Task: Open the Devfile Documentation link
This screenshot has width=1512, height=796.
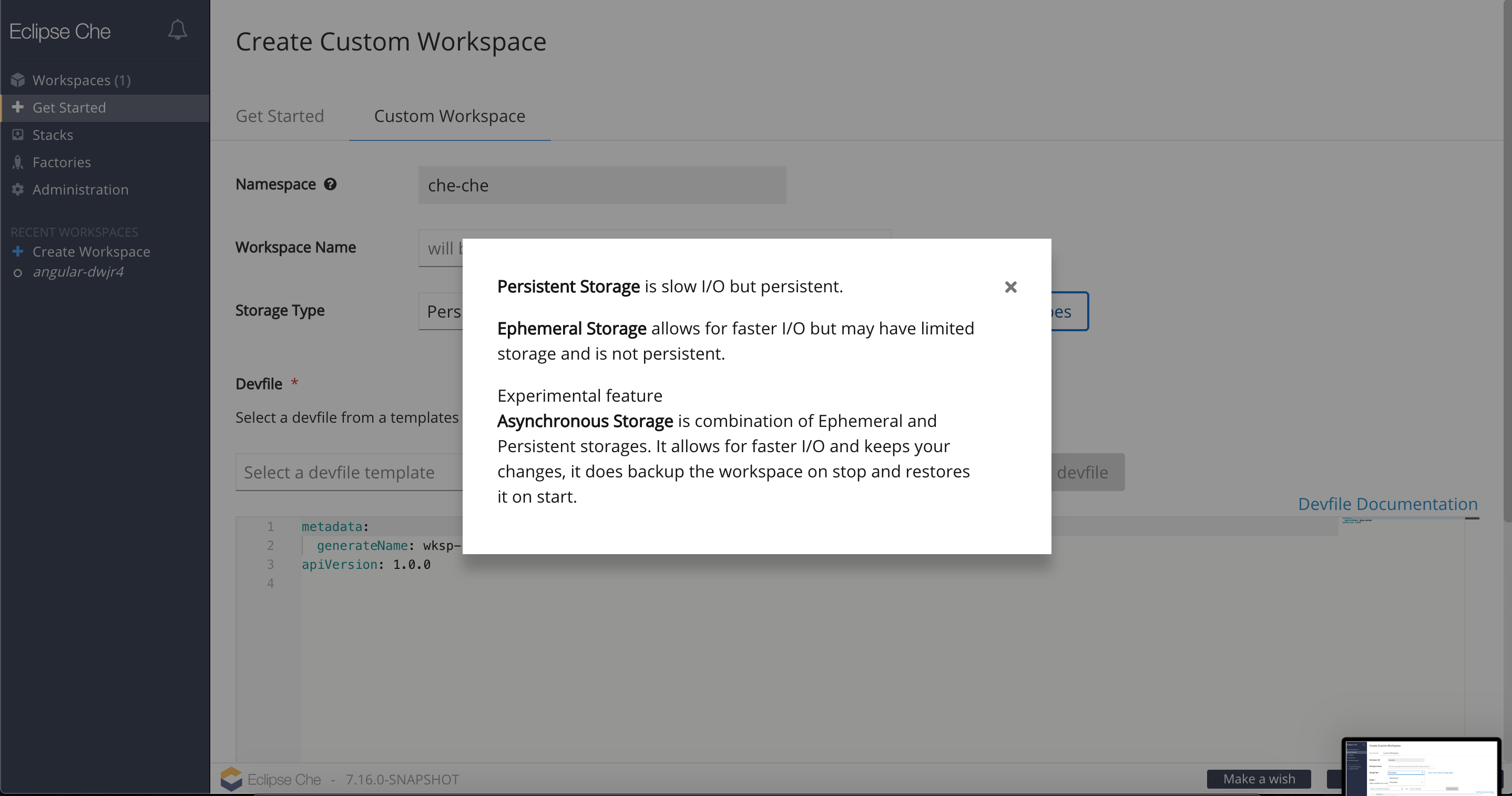Action: [1387, 504]
